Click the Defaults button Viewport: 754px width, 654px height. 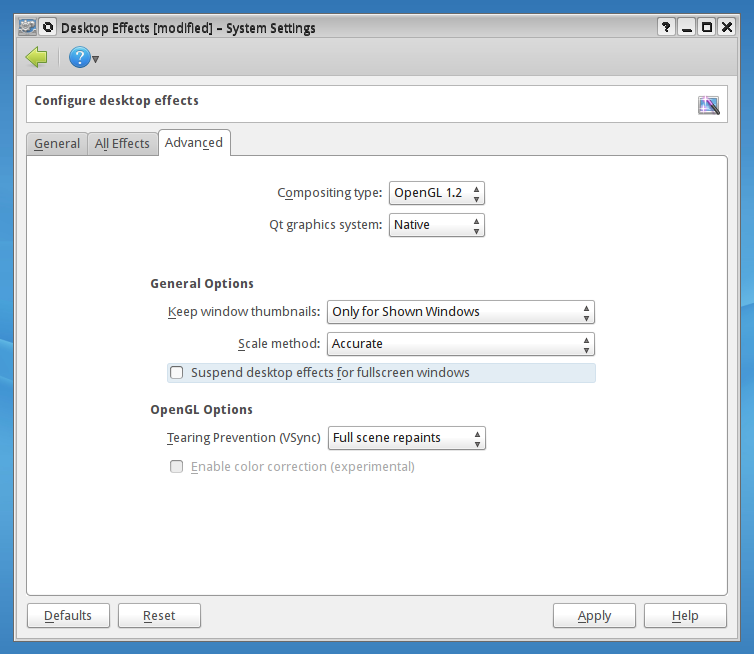[68, 616]
